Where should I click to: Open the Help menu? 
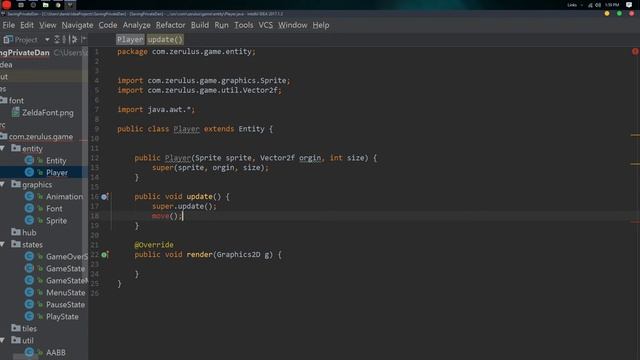pyautogui.click(x=321, y=25)
